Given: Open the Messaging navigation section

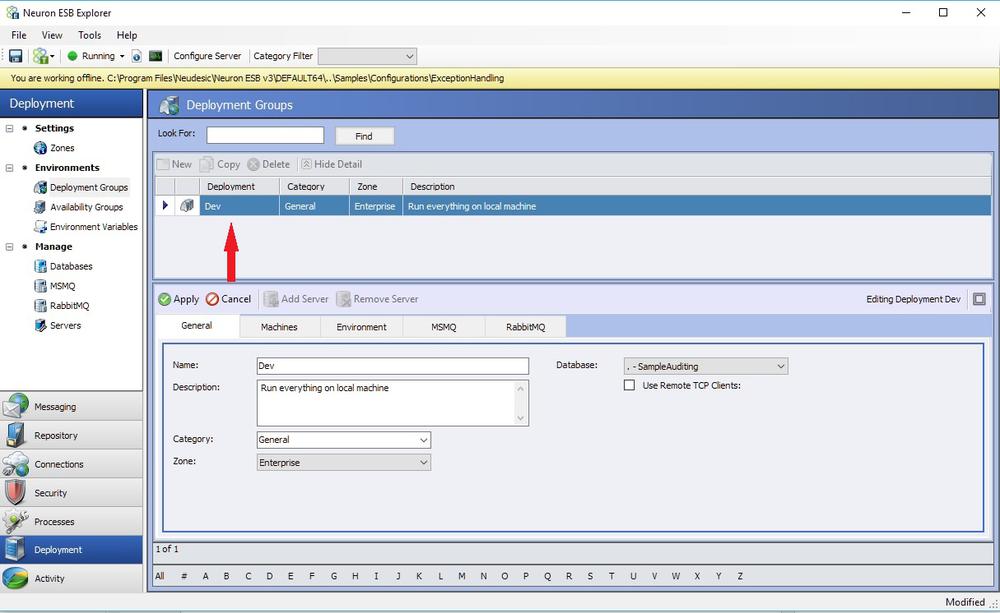Looking at the screenshot, I should pyautogui.click(x=71, y=406).
